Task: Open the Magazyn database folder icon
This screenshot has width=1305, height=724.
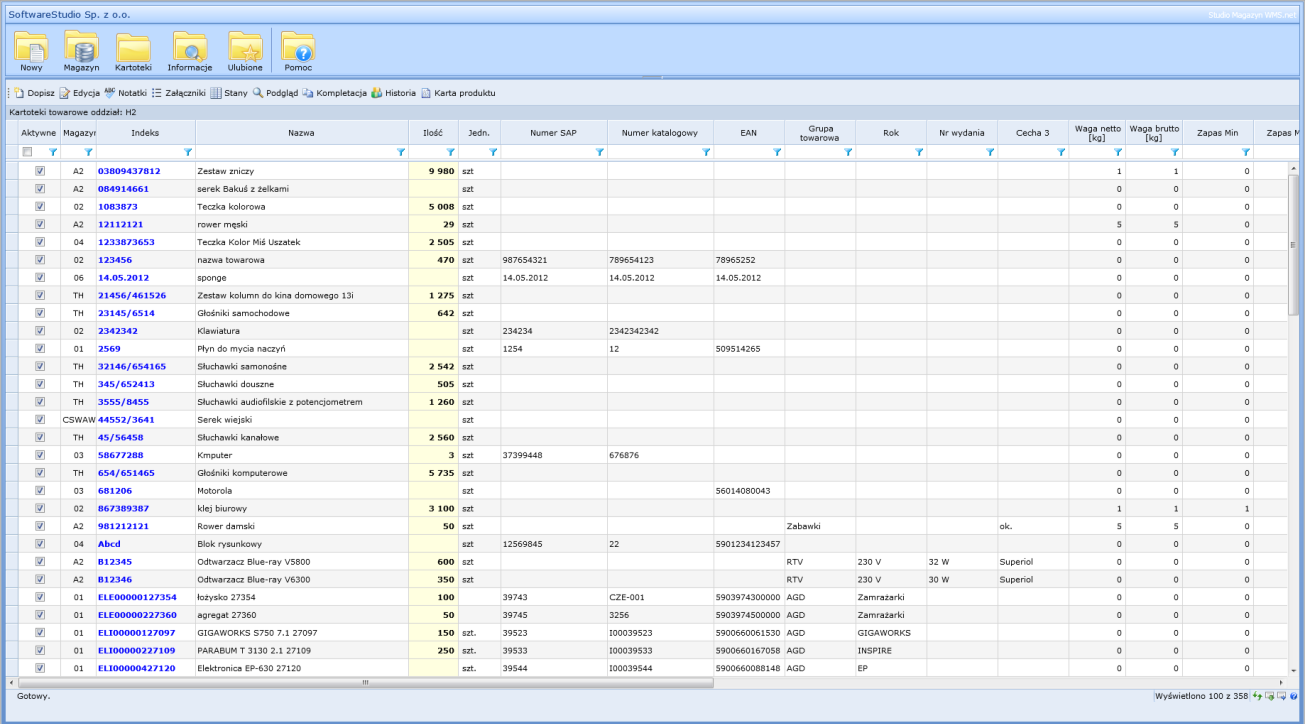Action: pyautogui.click(x=81, y=51)
